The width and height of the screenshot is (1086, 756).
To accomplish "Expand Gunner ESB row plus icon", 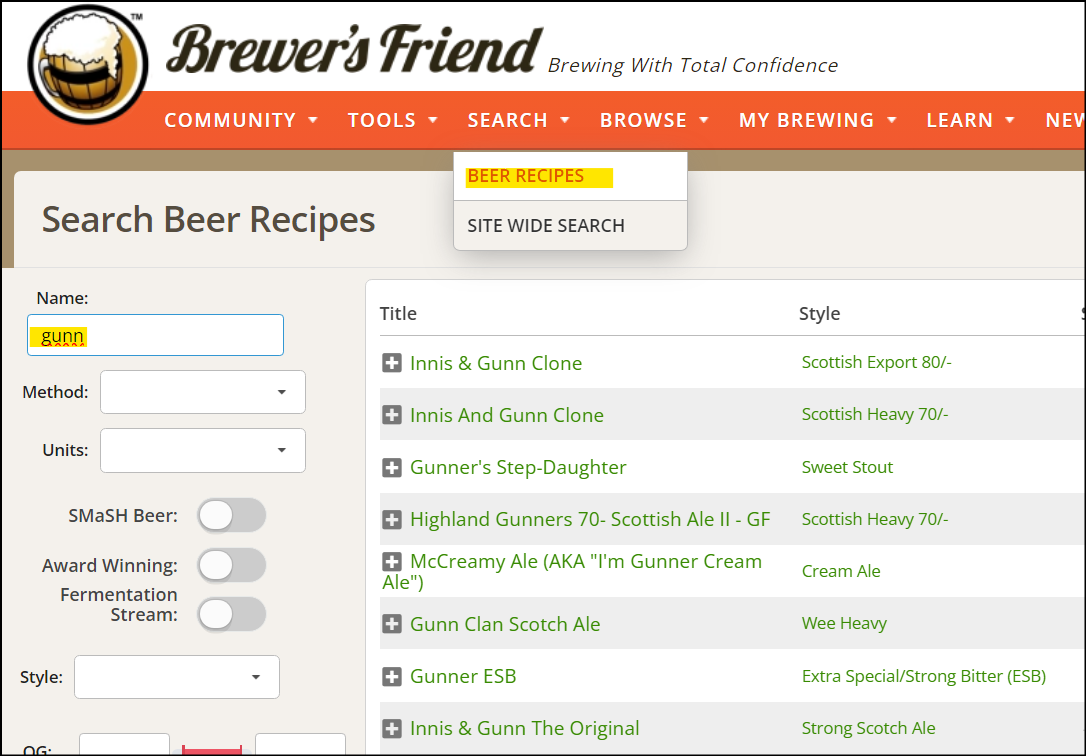I will coord(392,676).
